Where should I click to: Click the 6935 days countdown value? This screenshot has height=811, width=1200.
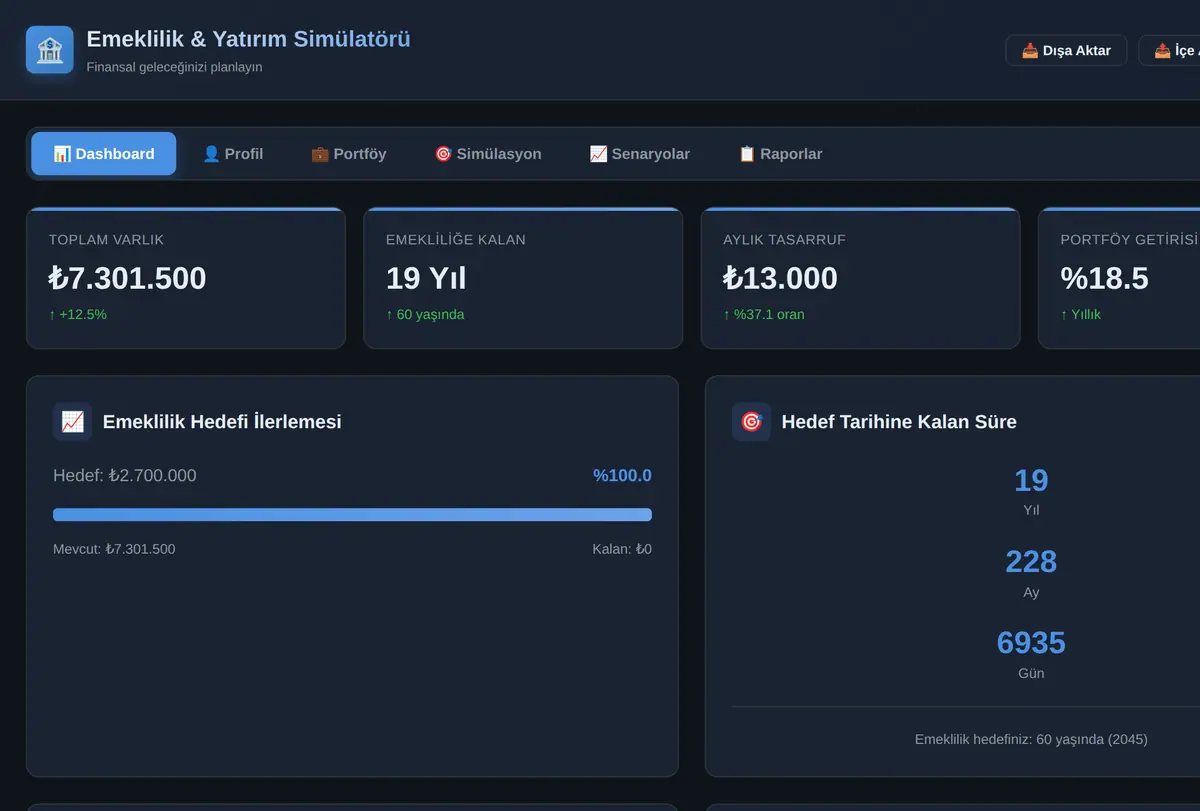(x=1031, y=643)
